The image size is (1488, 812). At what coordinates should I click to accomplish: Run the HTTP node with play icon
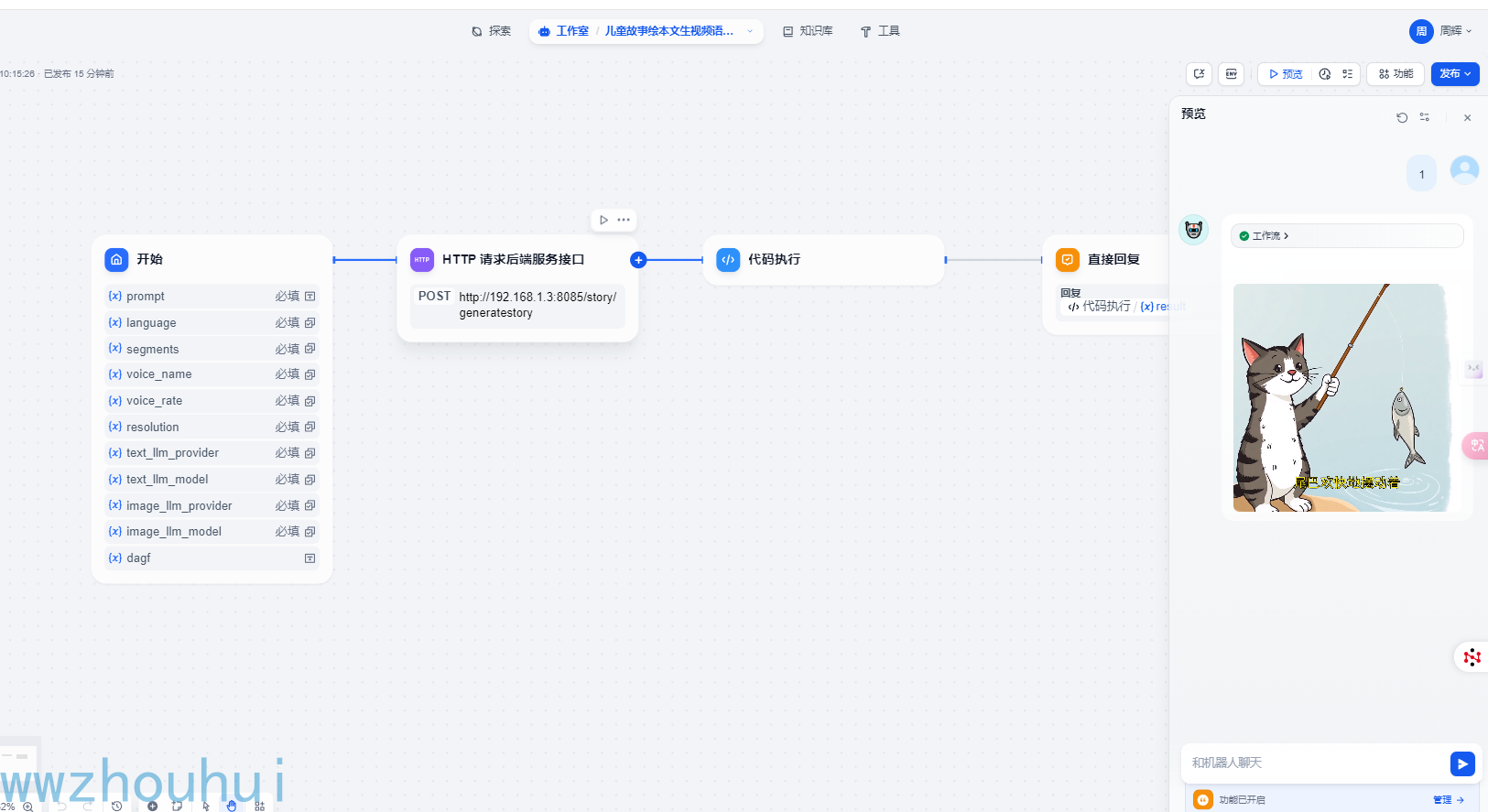click(x=603, y=220)
